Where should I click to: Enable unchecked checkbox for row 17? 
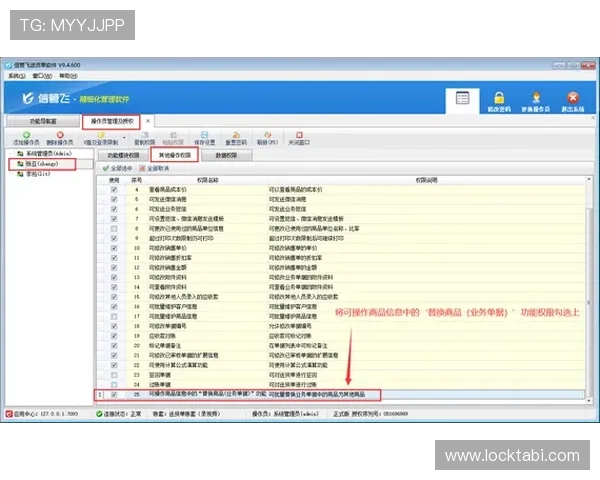coord(114,317)
